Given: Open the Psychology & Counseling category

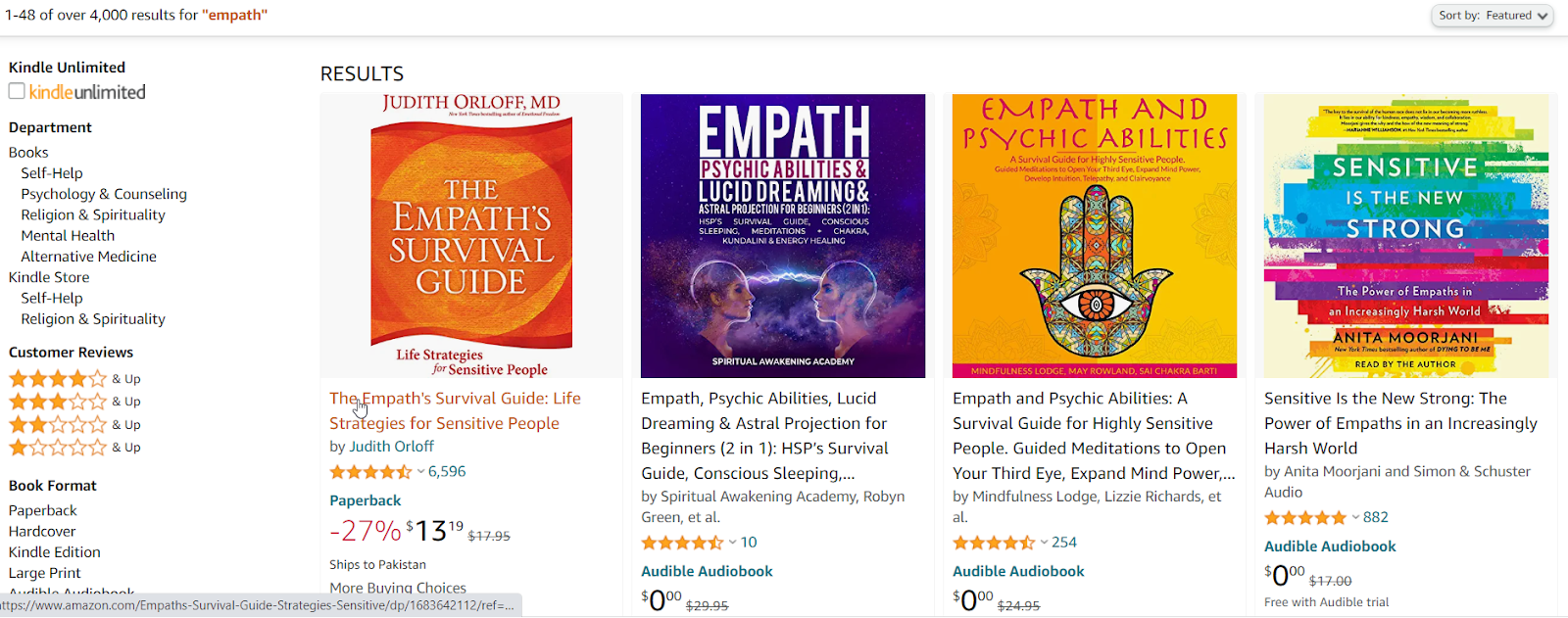Looking at the screenshot, I should tap(102, 193).
